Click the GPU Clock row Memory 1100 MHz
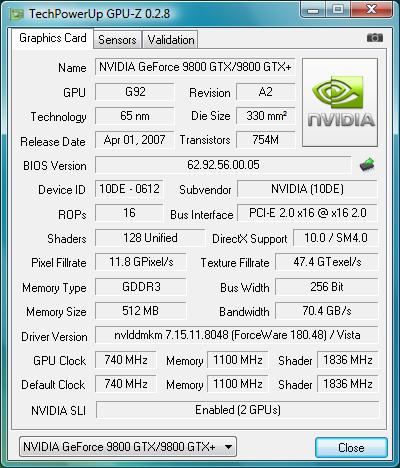Image resolution: width=400 pixels, height=468 pixels. coord(237,360)
